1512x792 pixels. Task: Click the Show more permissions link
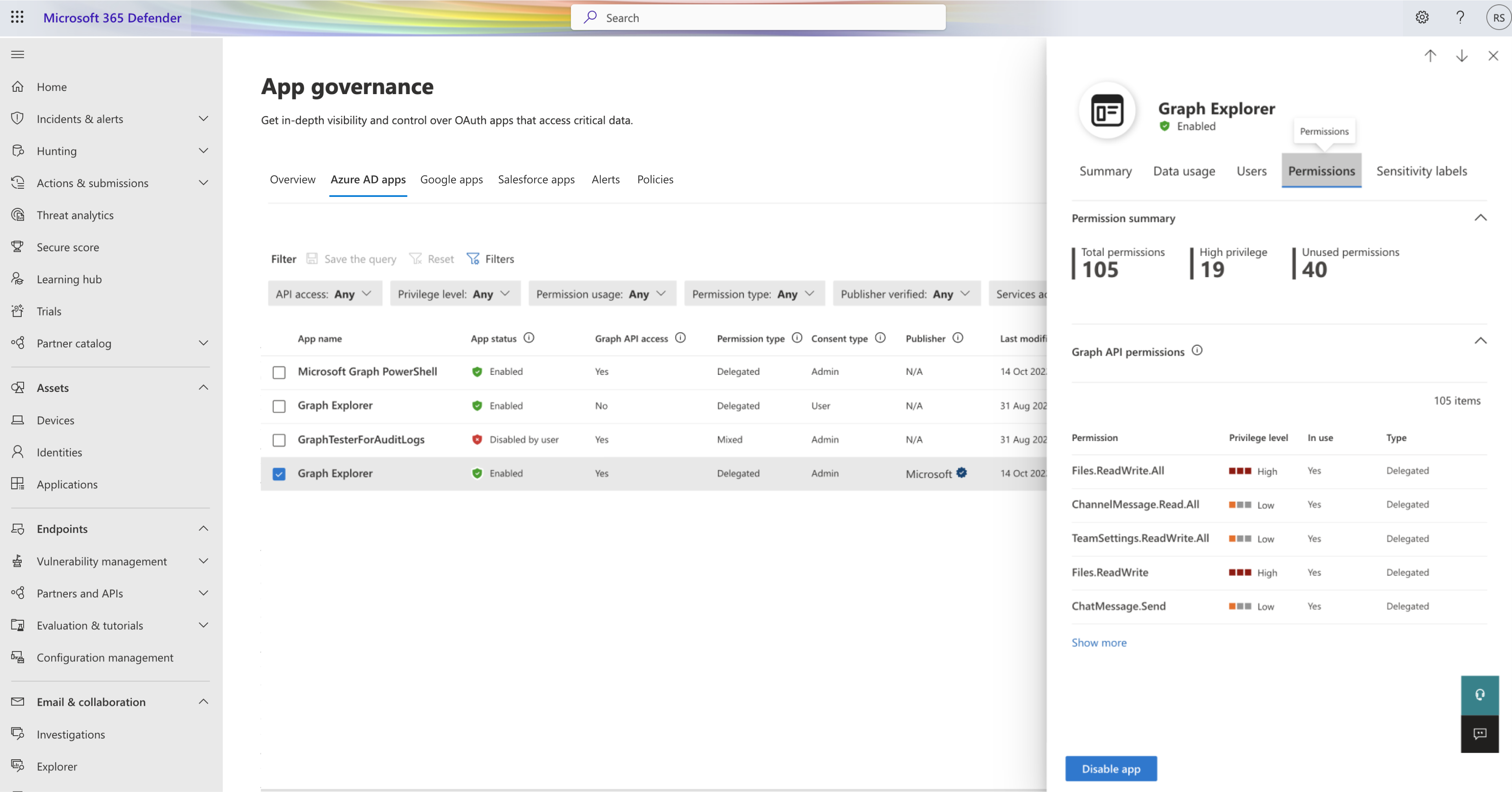(1099, 641)
